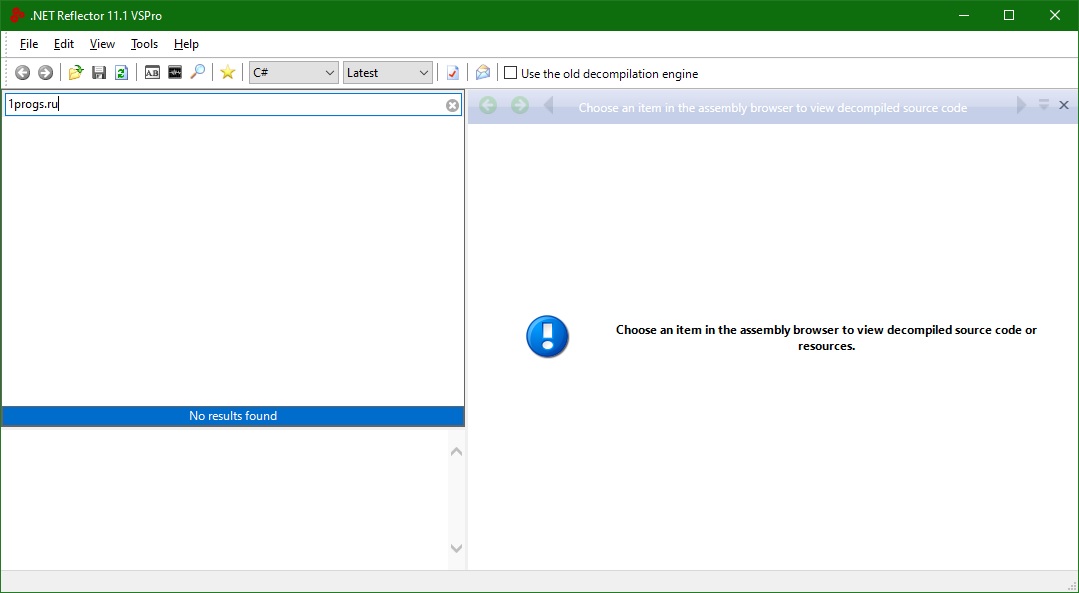1079x593 pixels.
Task: Open the Help menu
Action: (186, 44)
